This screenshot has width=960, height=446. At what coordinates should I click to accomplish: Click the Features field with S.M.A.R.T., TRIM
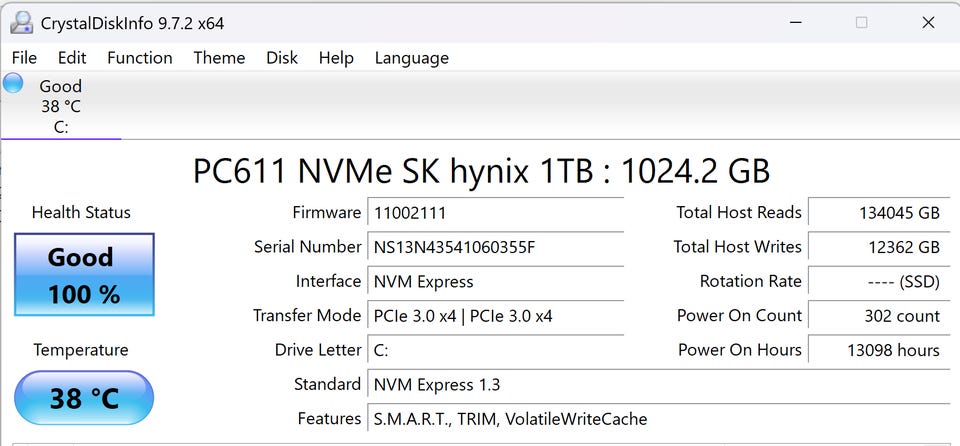pyautogui.click(x=658, y=419)
